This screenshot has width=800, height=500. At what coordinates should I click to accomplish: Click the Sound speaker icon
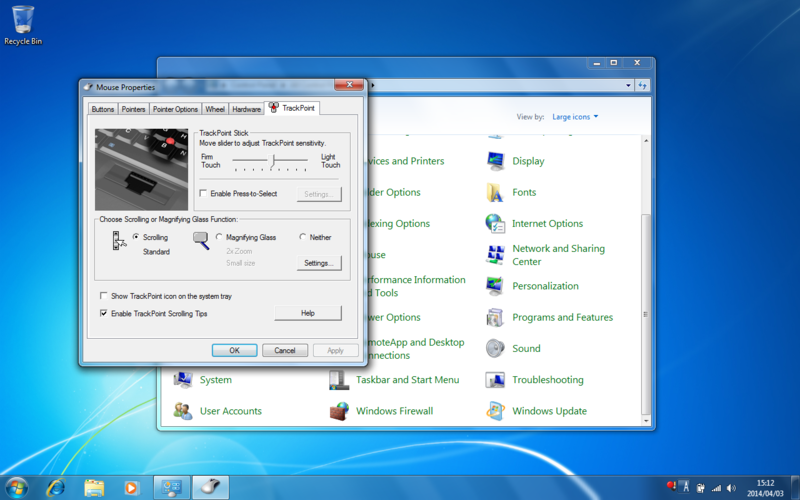[495, 348]
